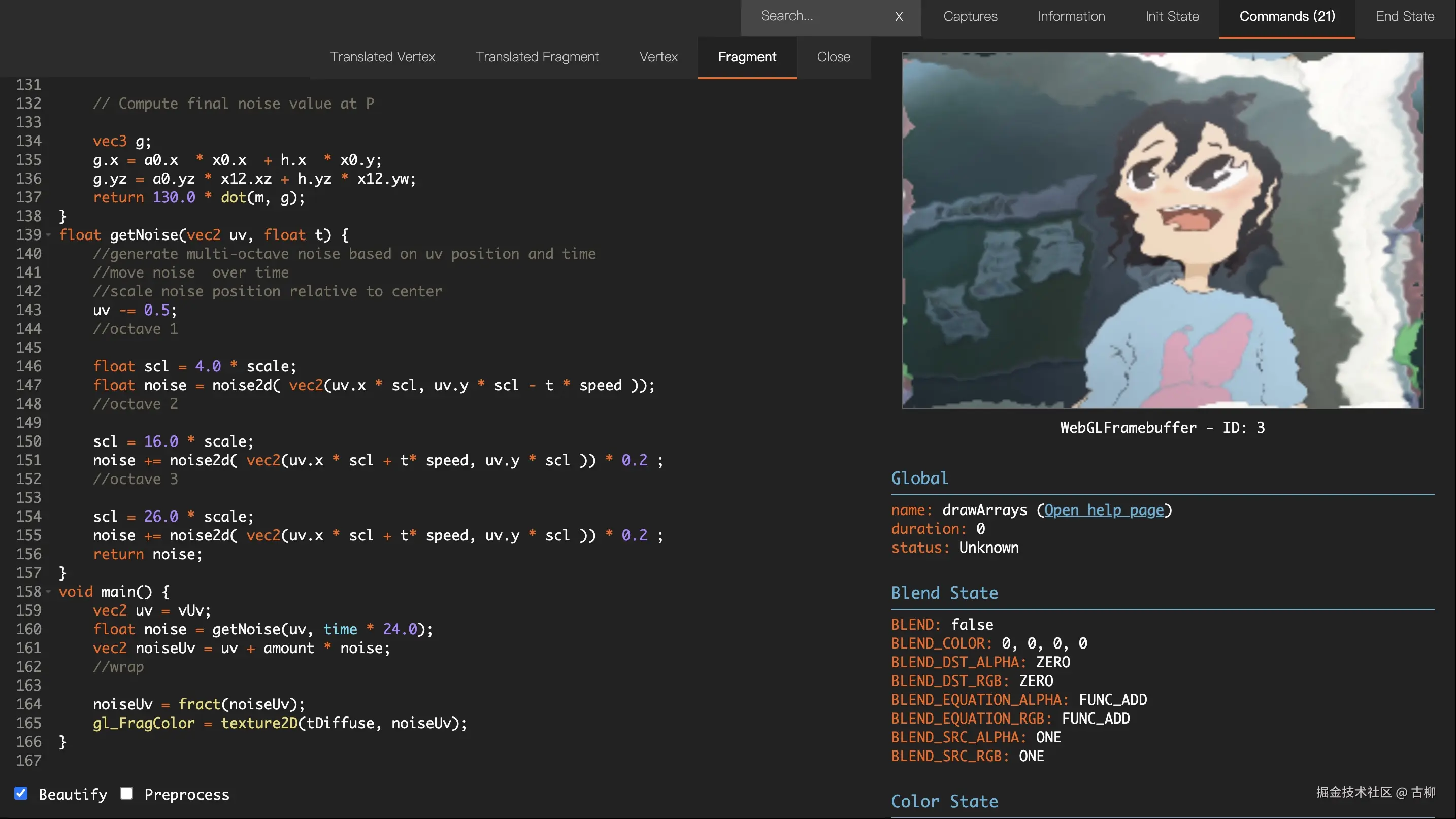Click the Blend State section header
1456x819 pixels.
(x=944, y=593)
